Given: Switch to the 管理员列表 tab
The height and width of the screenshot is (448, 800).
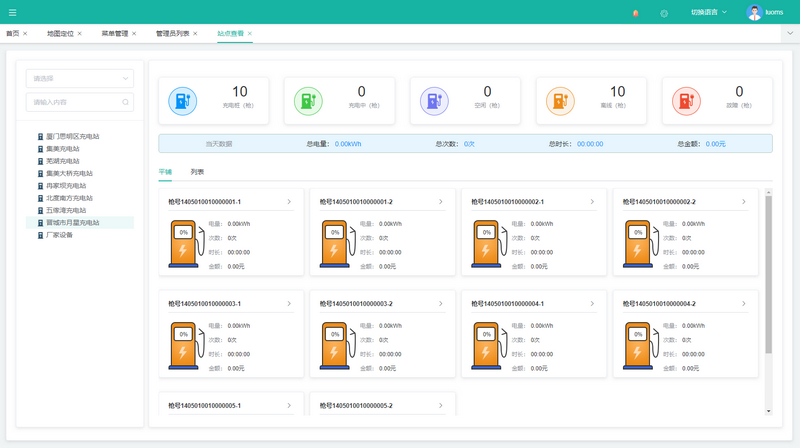Looking at the screenshot, I should click(172, 34).
